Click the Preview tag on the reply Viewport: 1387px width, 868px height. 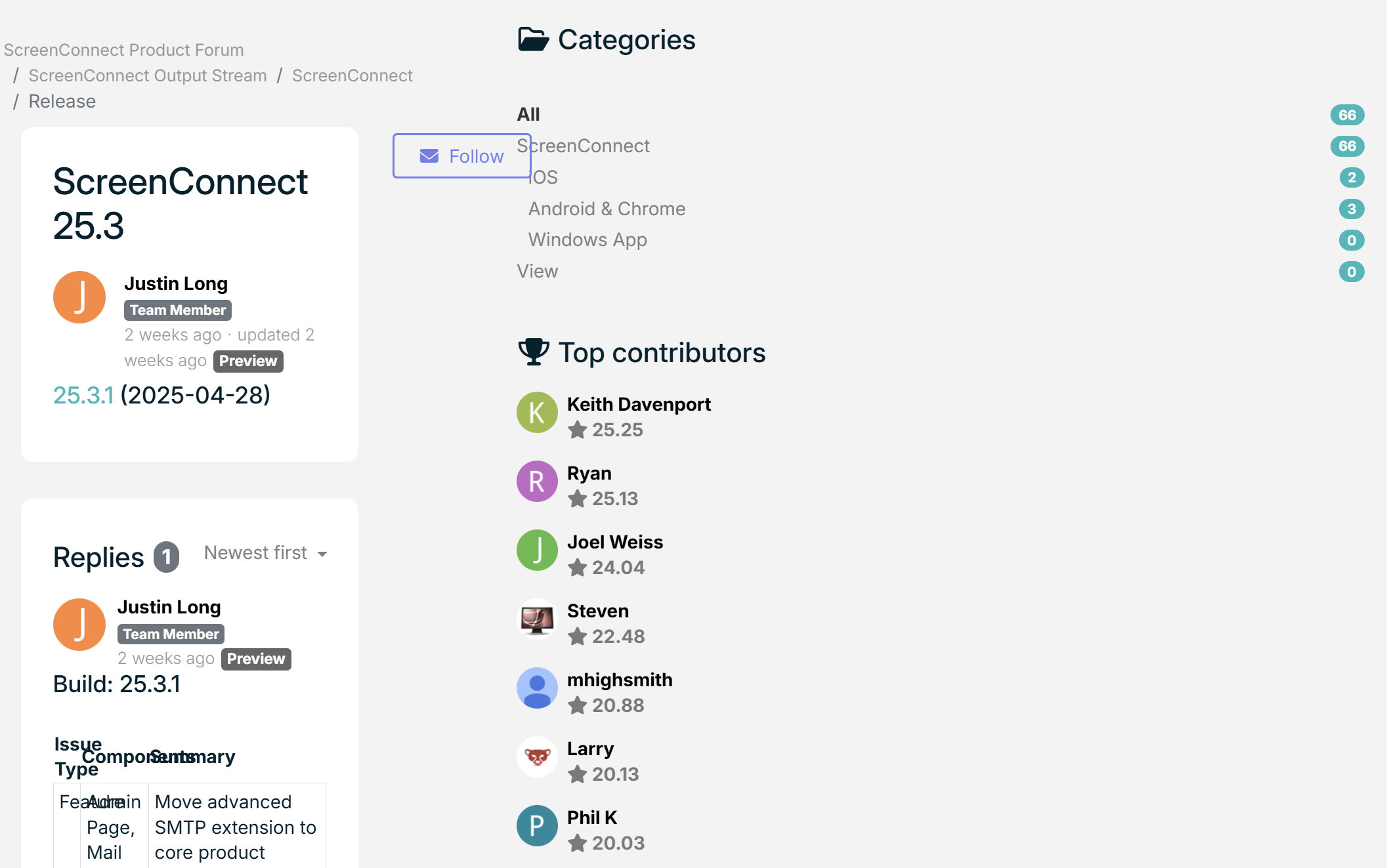coord(256,659)
